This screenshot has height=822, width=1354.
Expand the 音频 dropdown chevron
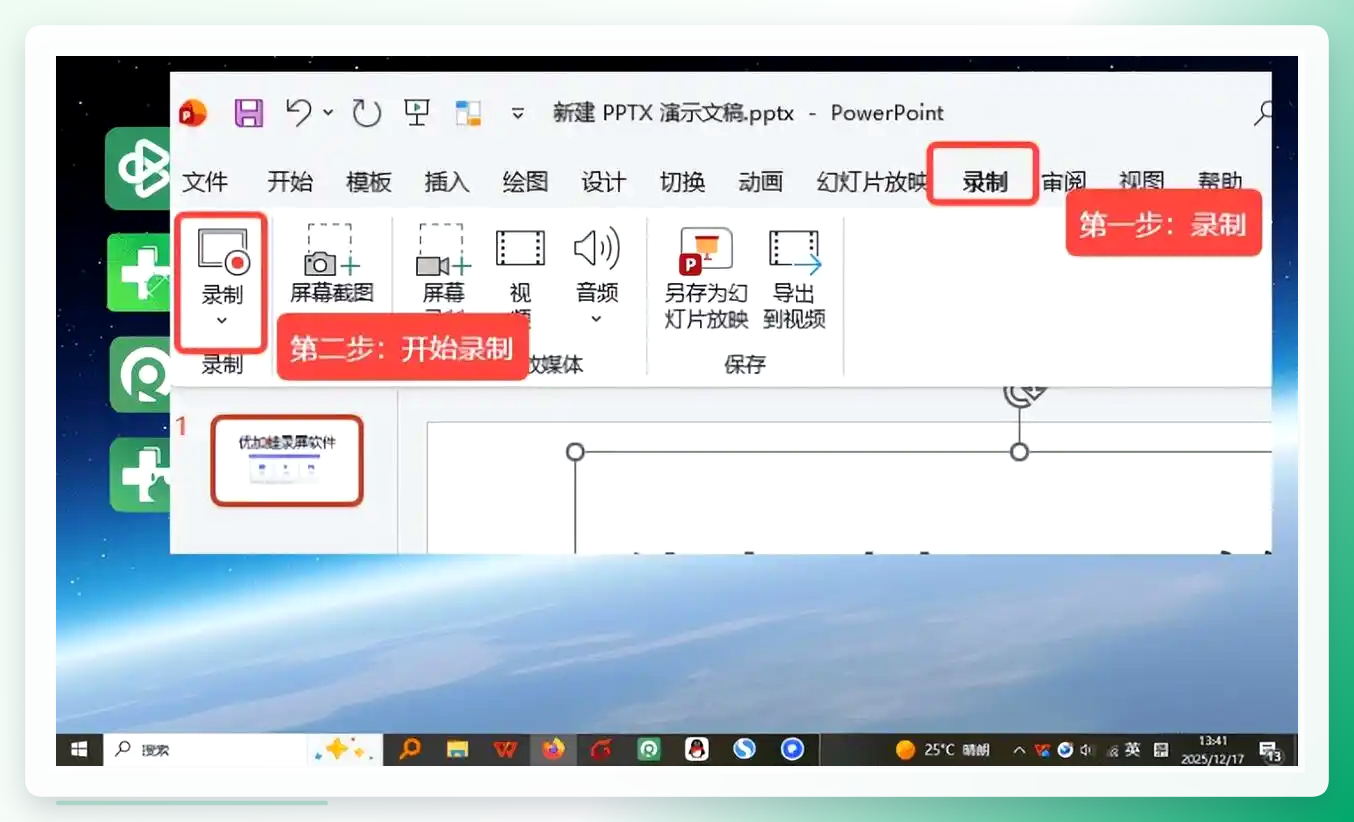click(597, 319)
